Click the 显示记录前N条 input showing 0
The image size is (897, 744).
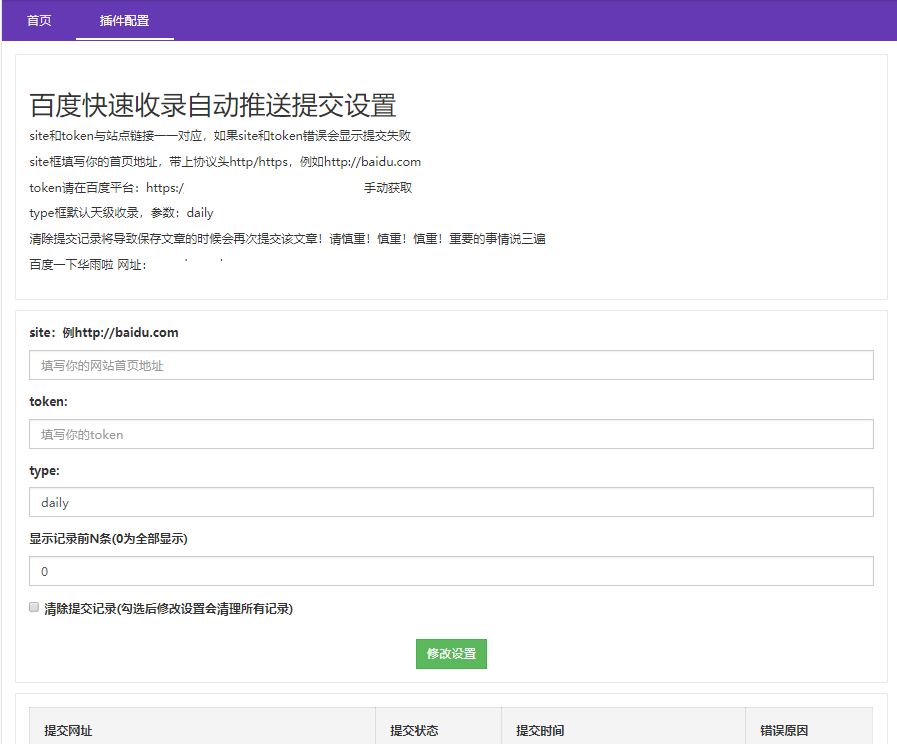pyautogui.click(x=448, y=570)
